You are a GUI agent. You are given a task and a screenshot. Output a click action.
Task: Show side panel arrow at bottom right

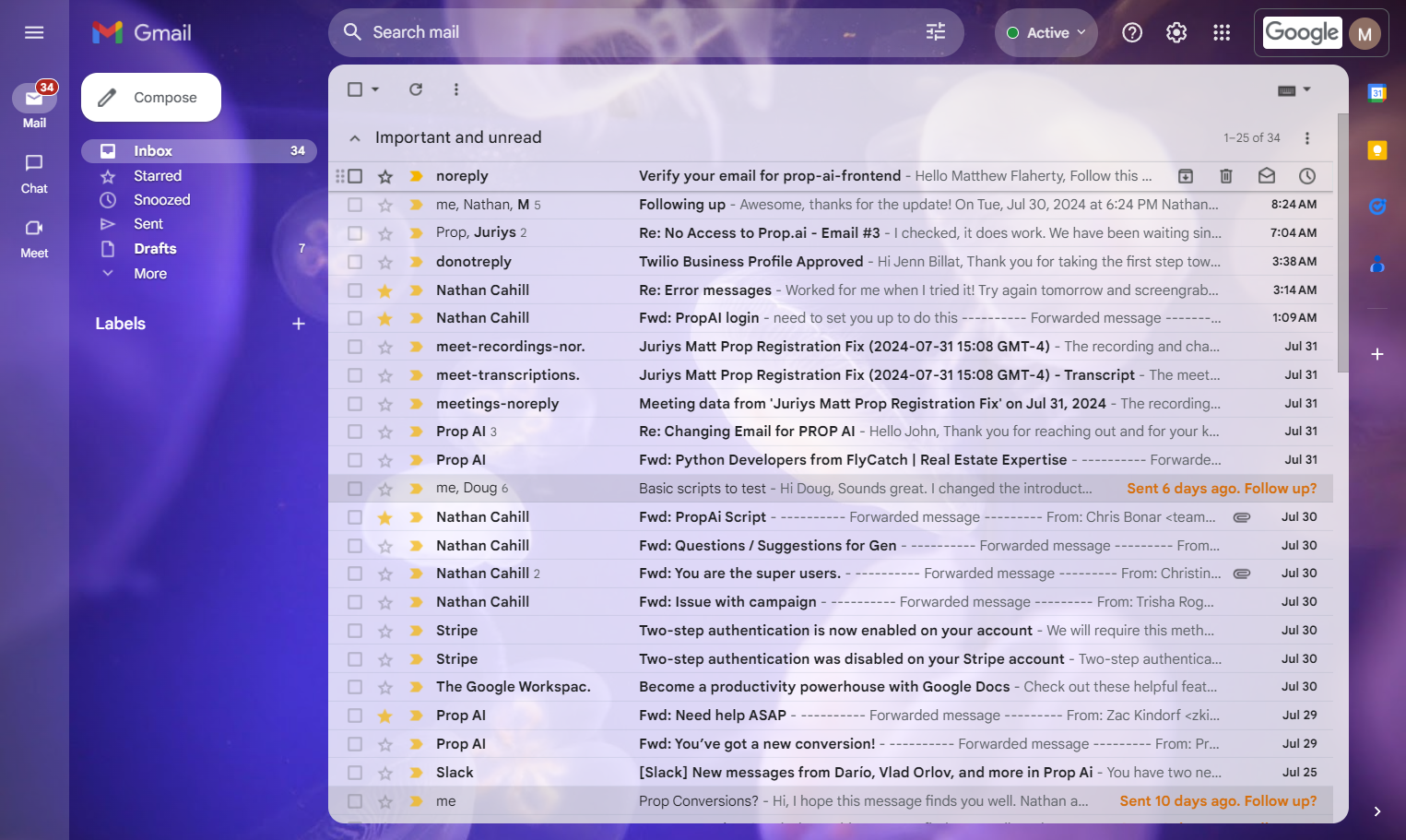click(x=1377, y=811)
